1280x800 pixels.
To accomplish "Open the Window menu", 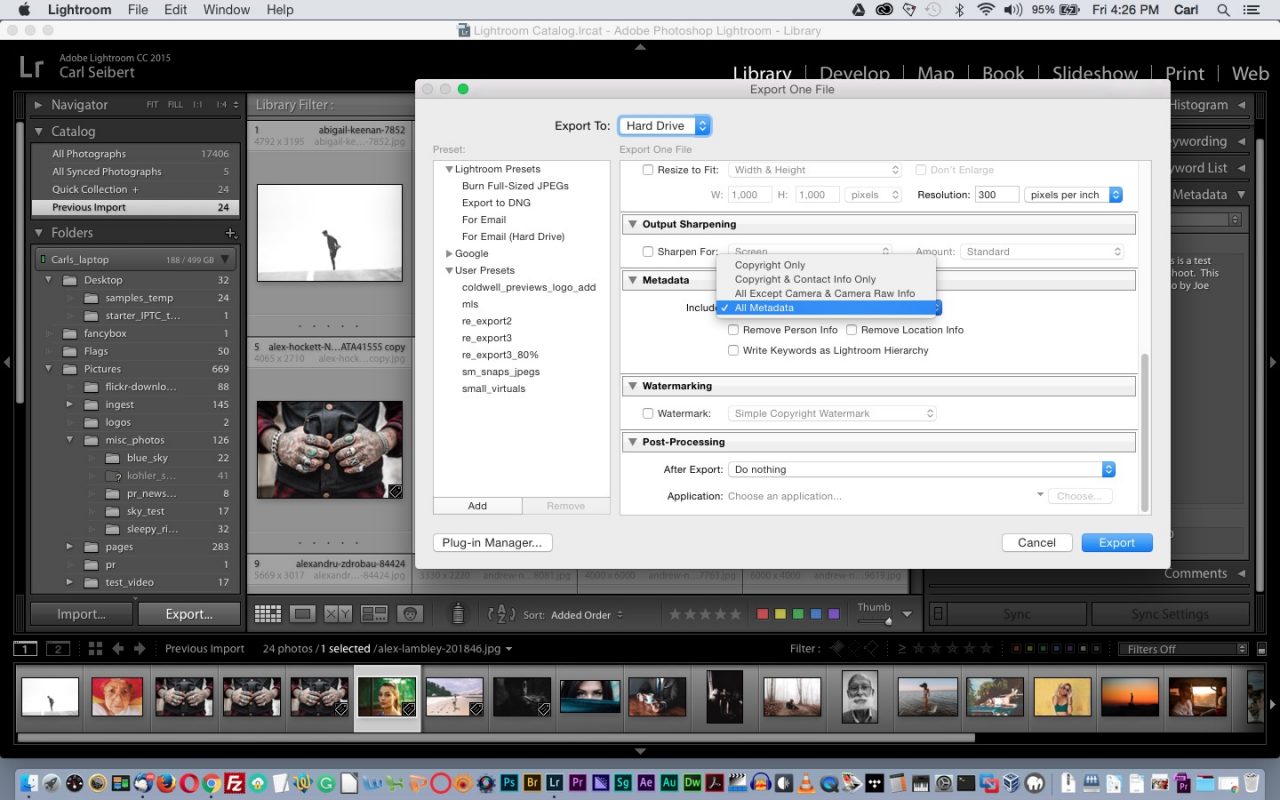I will click(x=226, y=10).
